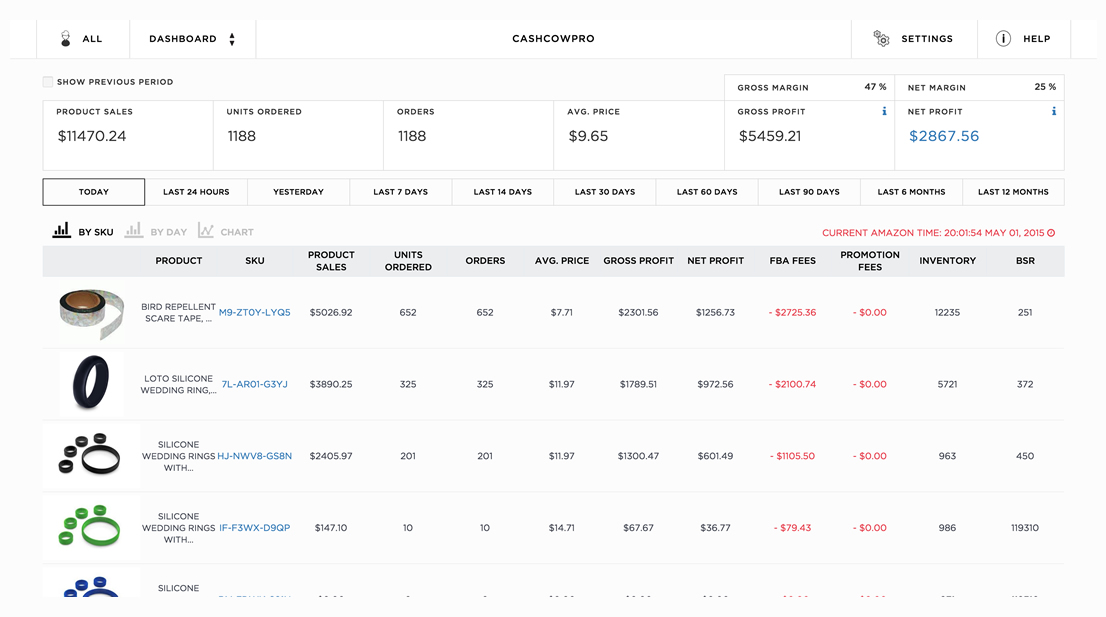Click Net Profit info icon

pos(1054,111)
